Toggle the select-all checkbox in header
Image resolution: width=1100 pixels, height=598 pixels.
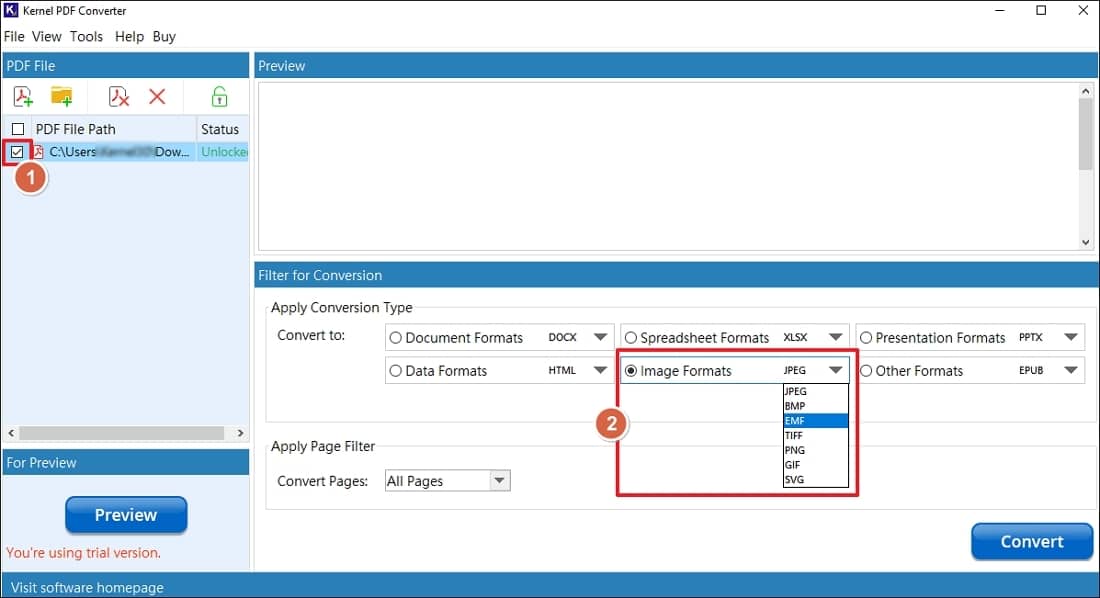point(18,129)
